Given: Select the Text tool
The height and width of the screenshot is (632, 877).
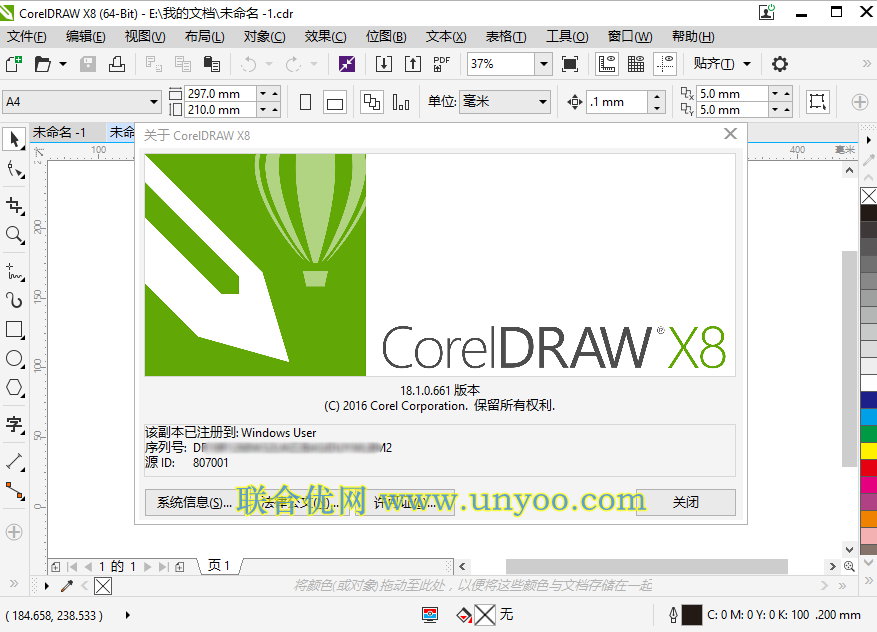Looking at the screenshot, I should point(15,424).
